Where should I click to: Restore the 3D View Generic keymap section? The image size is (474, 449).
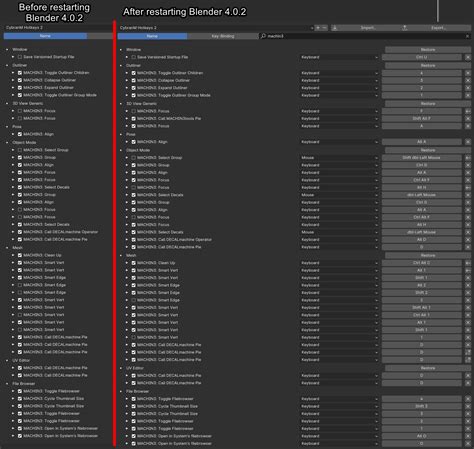(428, 104)
